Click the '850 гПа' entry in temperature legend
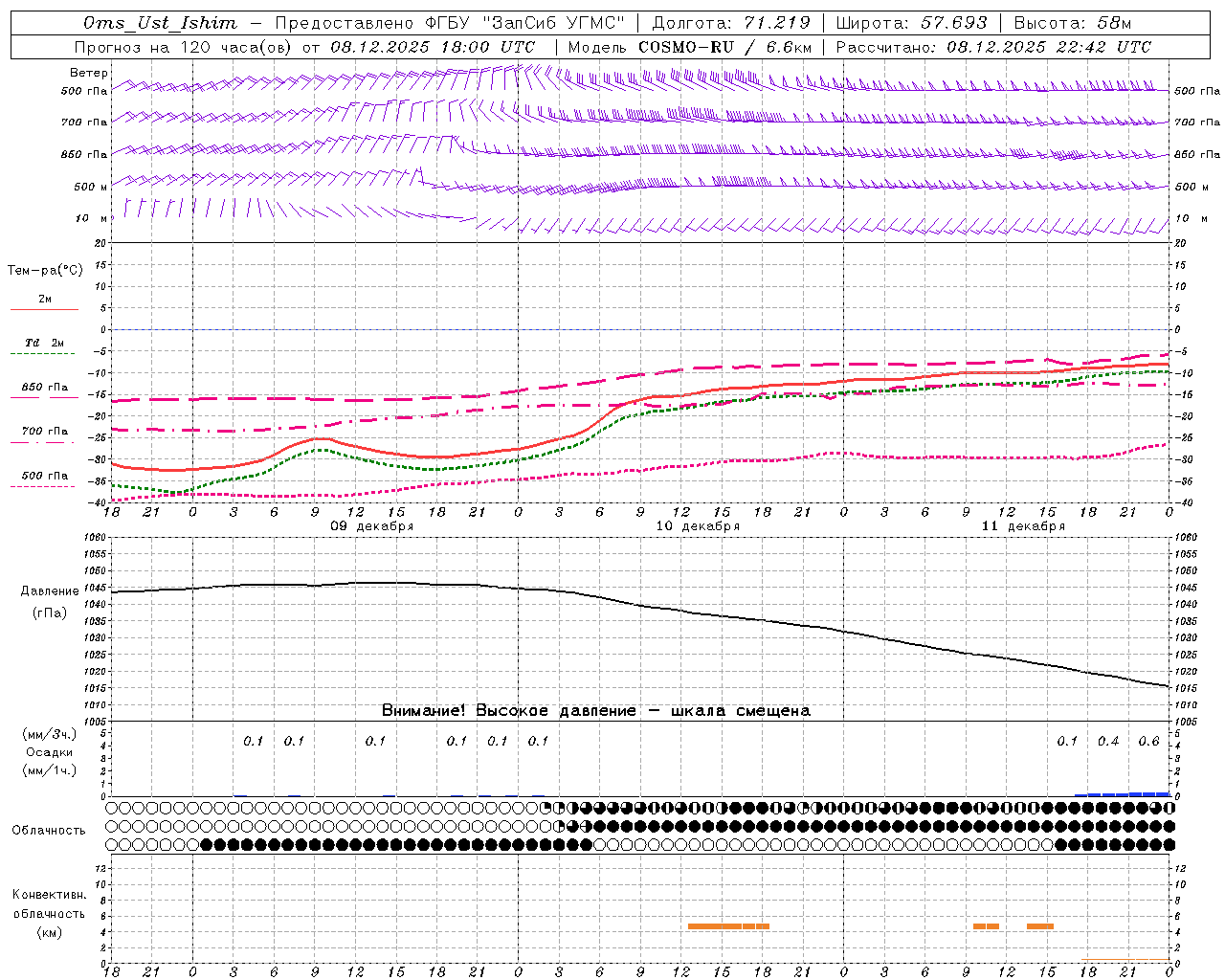Screen dimensions: 1225x980 point(44,388)
